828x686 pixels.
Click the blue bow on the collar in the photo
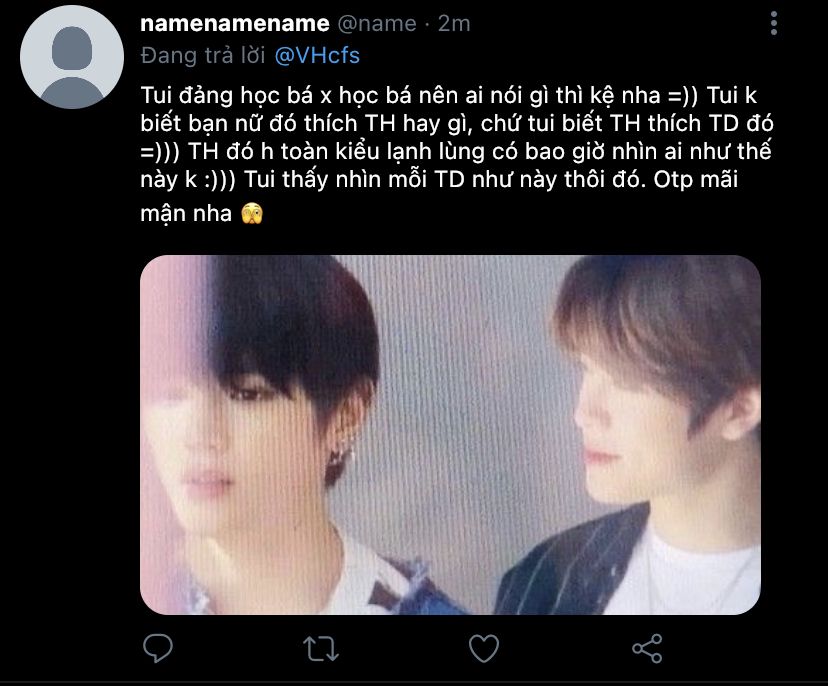click(x=407, y=585)
